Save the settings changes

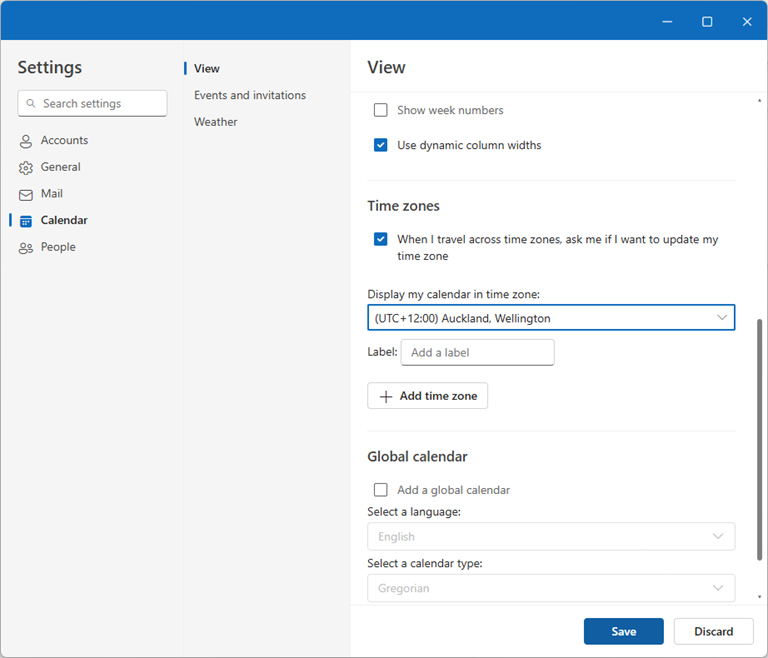623,631
